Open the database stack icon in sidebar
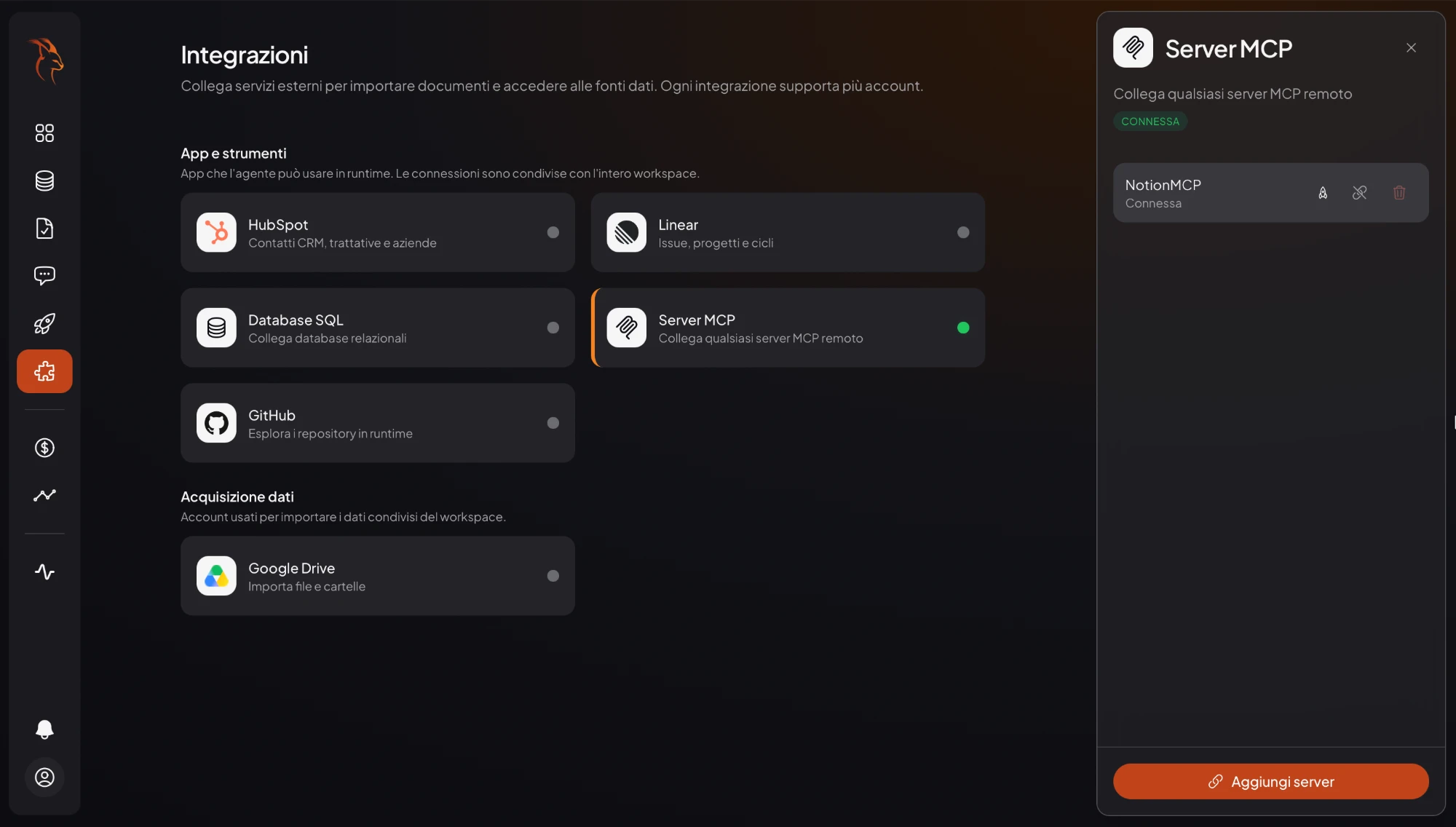 (x=44, y=181)
